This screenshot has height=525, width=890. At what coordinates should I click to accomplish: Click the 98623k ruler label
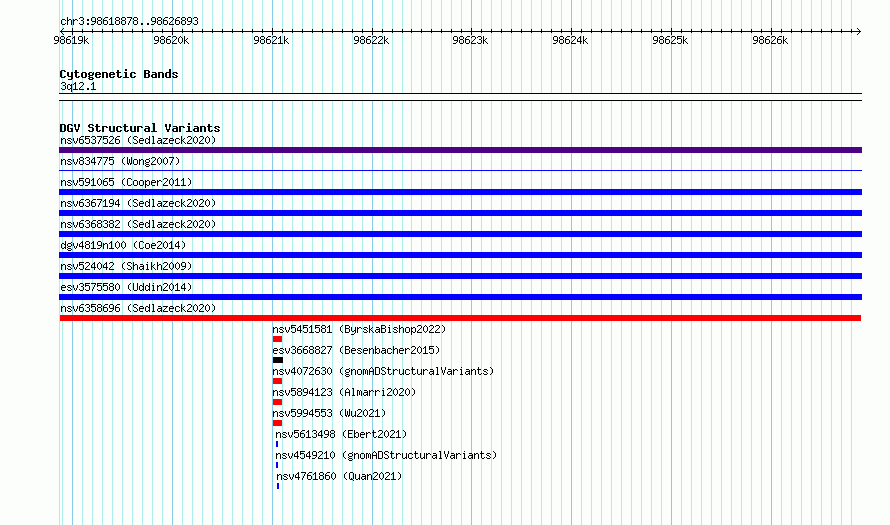tap(470, 40)
